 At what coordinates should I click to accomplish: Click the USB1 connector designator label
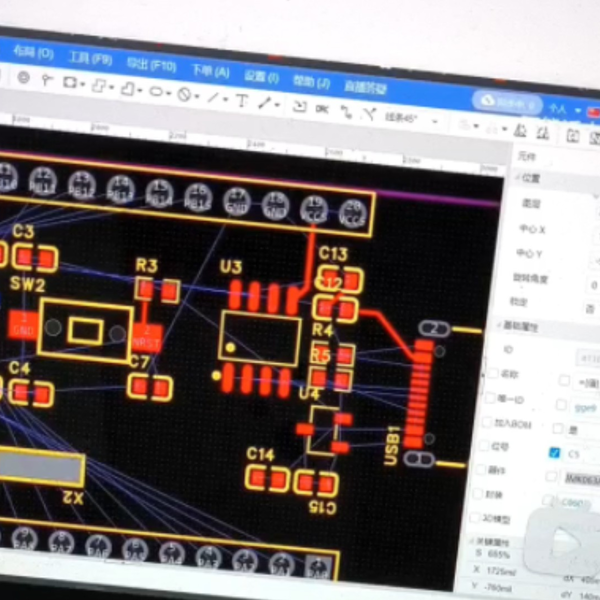tap(392, 445)
